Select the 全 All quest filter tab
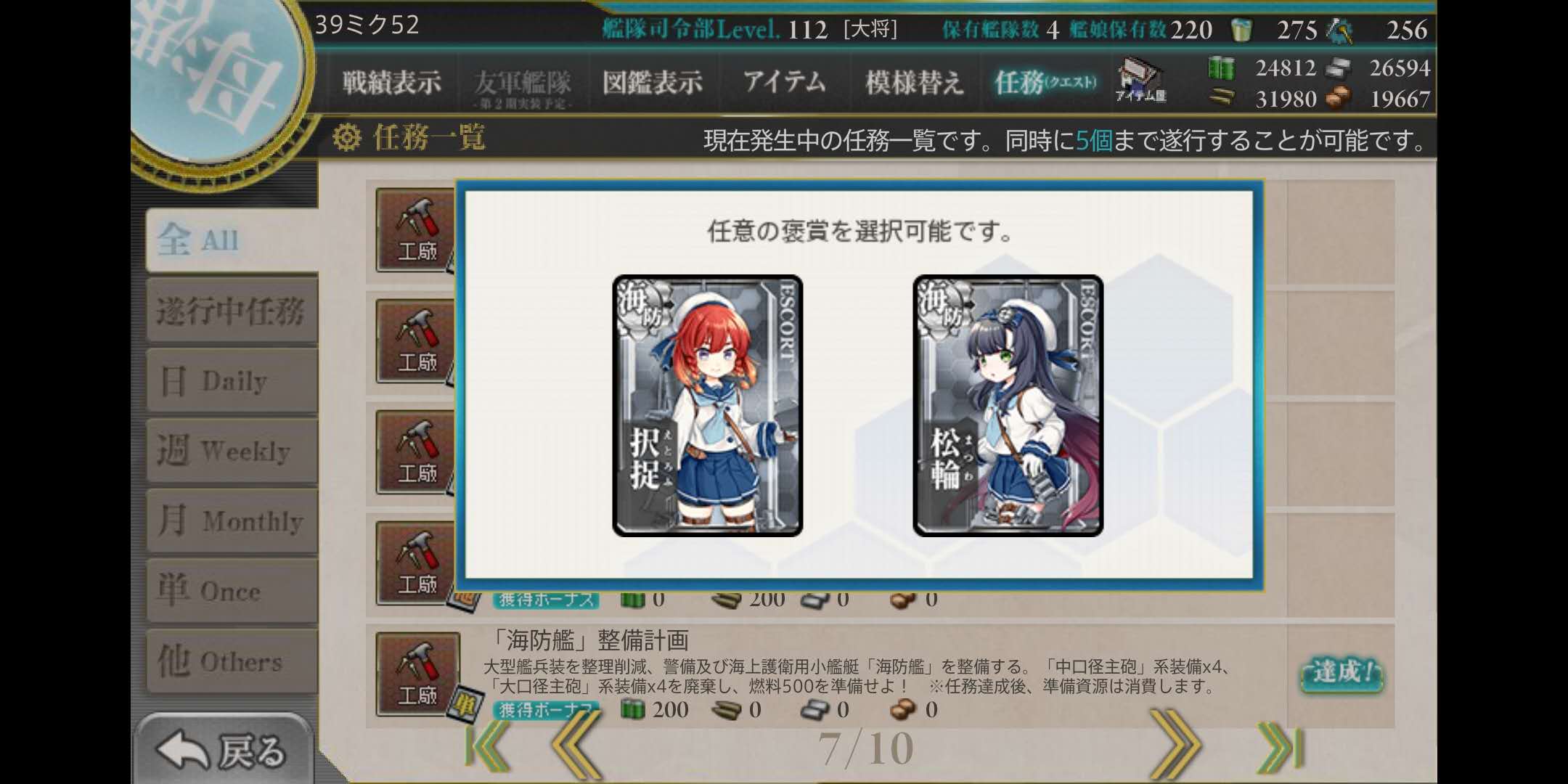This screenshot has width=1568, height=784. point(232,240)
